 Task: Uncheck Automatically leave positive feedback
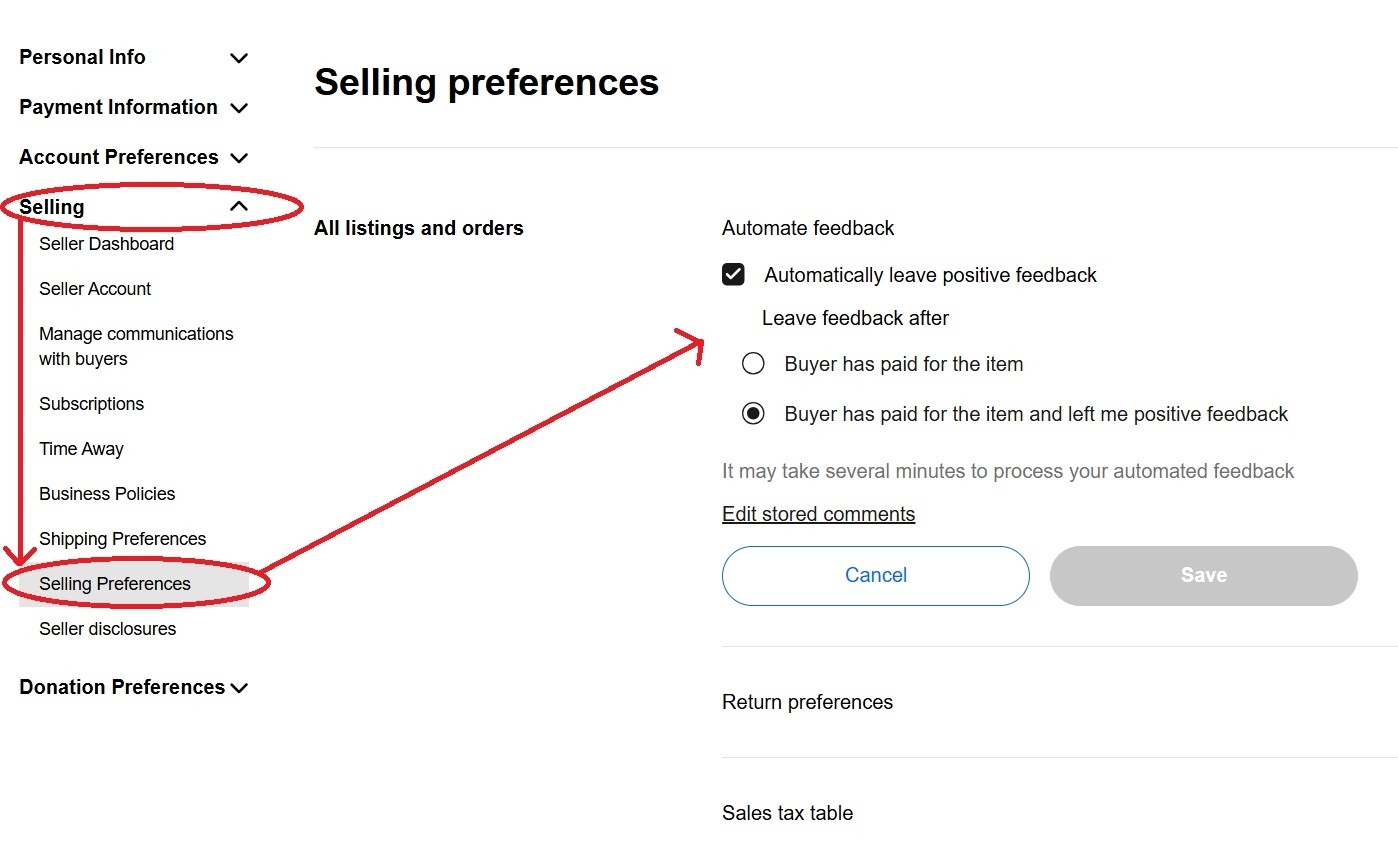tap(734, 275)
